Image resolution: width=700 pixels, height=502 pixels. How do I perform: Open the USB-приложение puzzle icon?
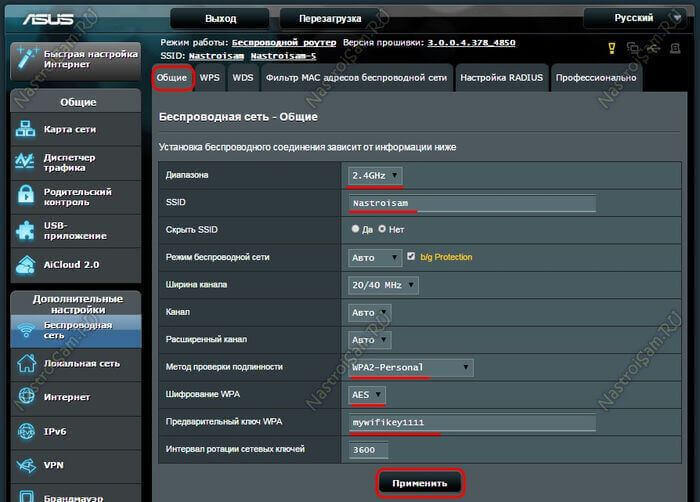click(x=25, y=230)
